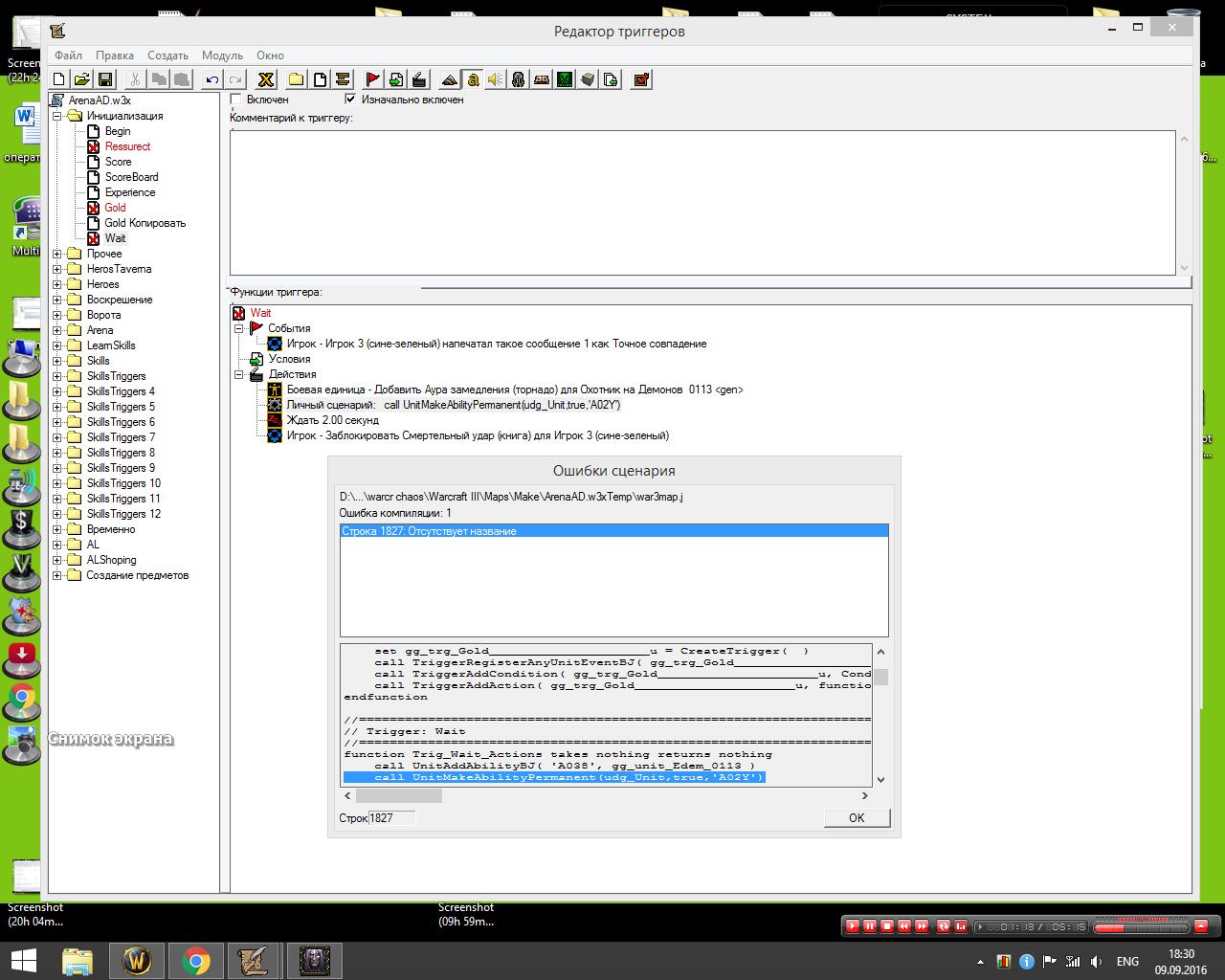Viewport: 1225px width, 980px height.
Task: Save the map with the floppy disk icon
Action: tap(105, 79)
